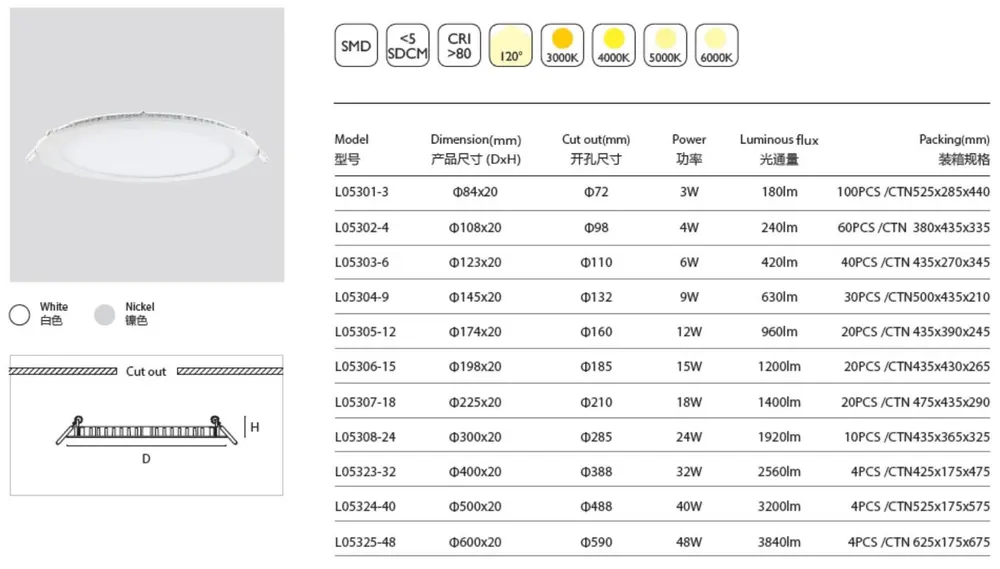This screenshot has width=1000, height=569.
Task: Click the 18W power value
Action: coord(689,403)
